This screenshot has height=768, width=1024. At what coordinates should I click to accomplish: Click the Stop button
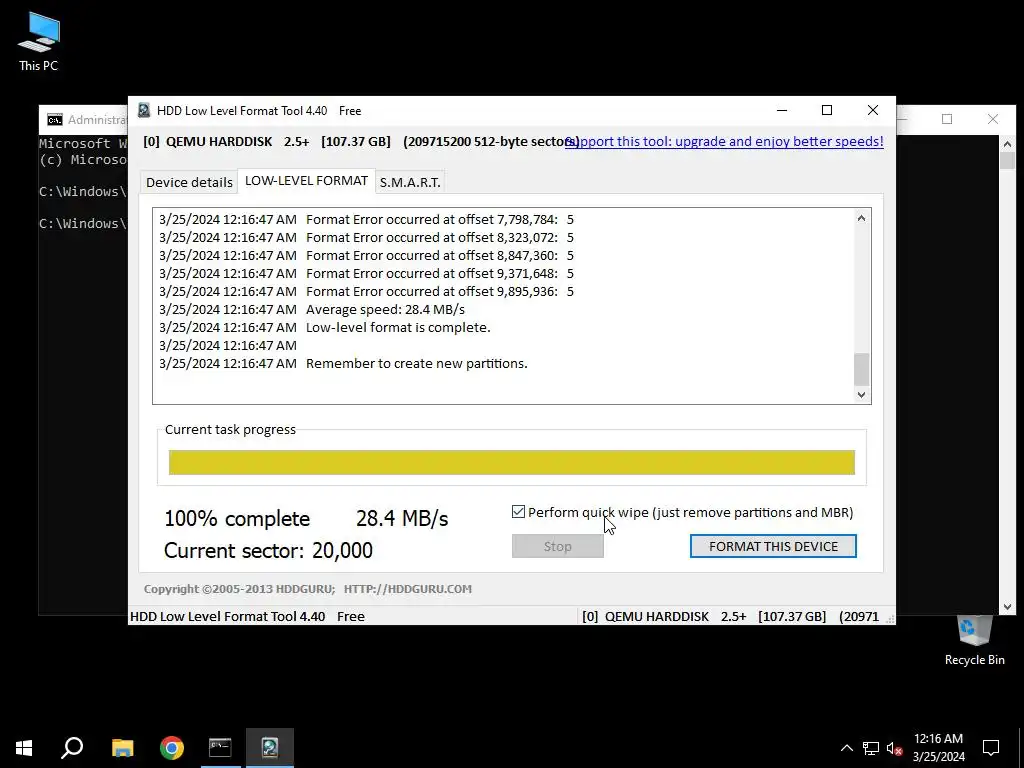pos(558,546)
